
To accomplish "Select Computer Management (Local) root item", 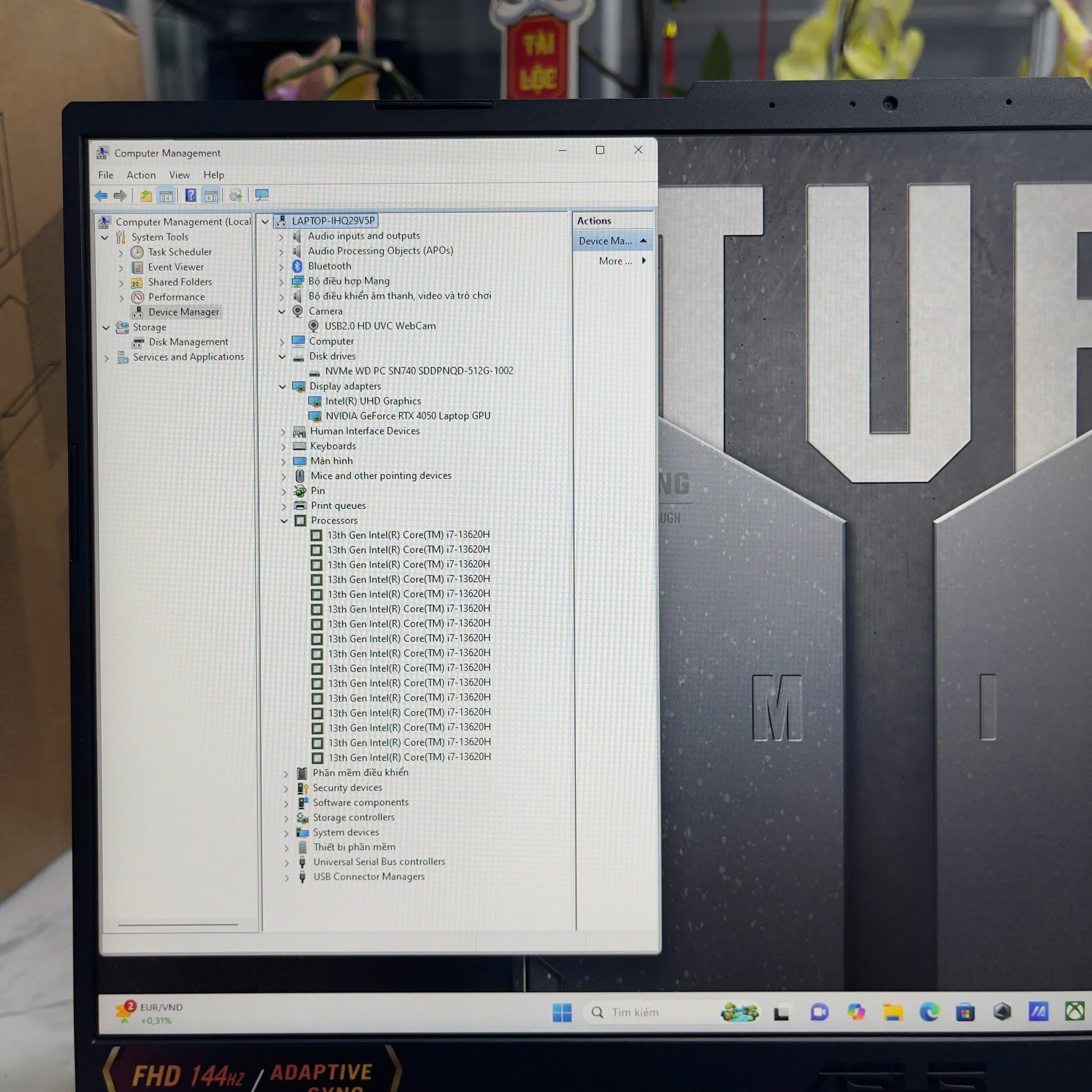I will click(183, 221).
